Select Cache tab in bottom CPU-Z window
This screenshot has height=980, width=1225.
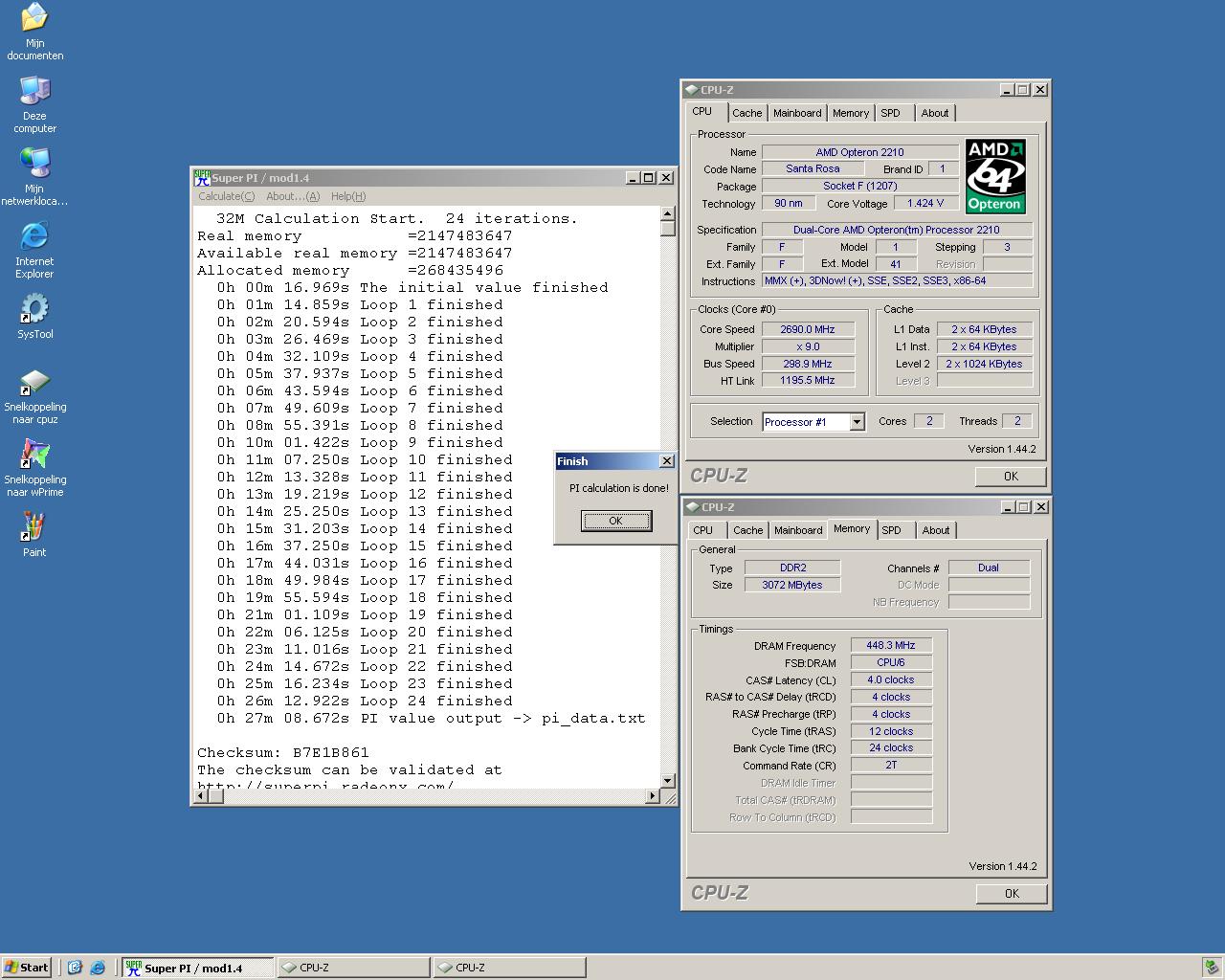click(x=748, y=530)
